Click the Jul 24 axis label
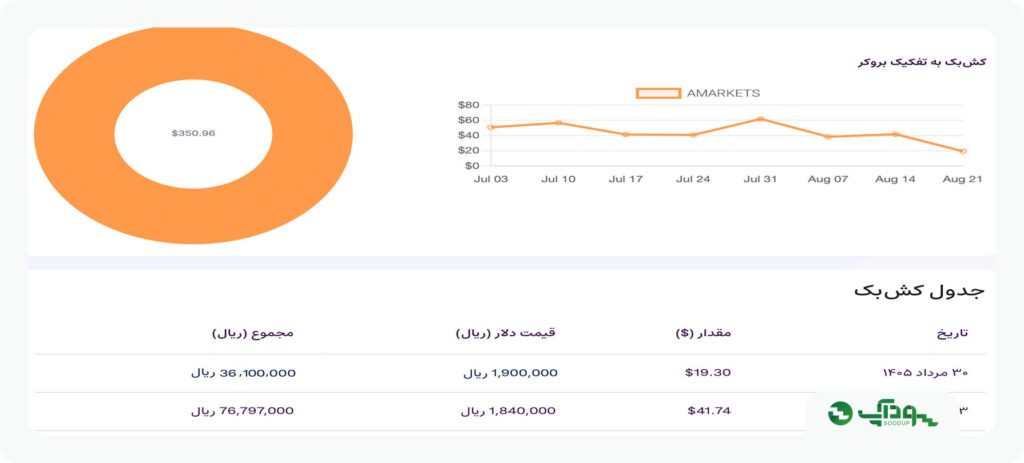 tap(693, 179)
